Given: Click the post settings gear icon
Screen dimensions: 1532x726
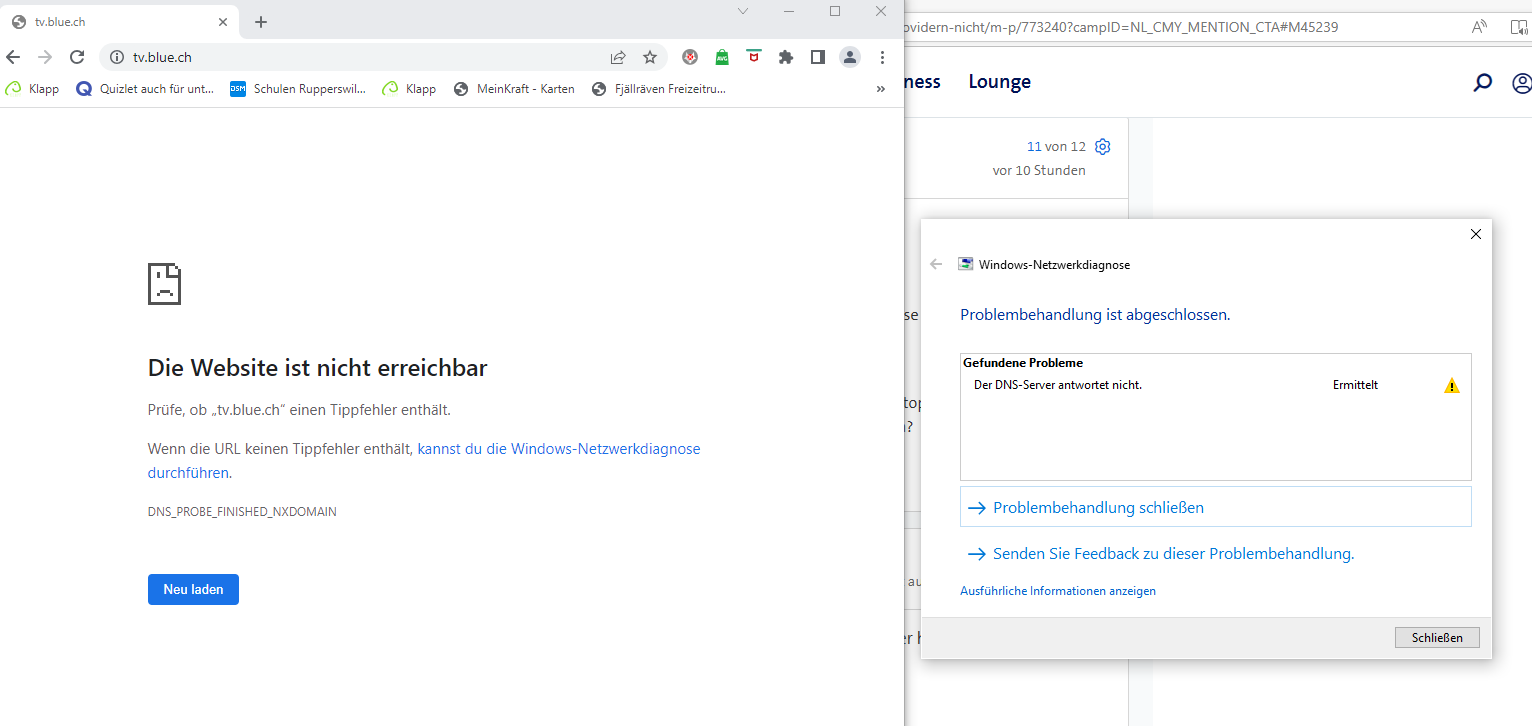Looking at the screenshot, I should coord(1102,147).
